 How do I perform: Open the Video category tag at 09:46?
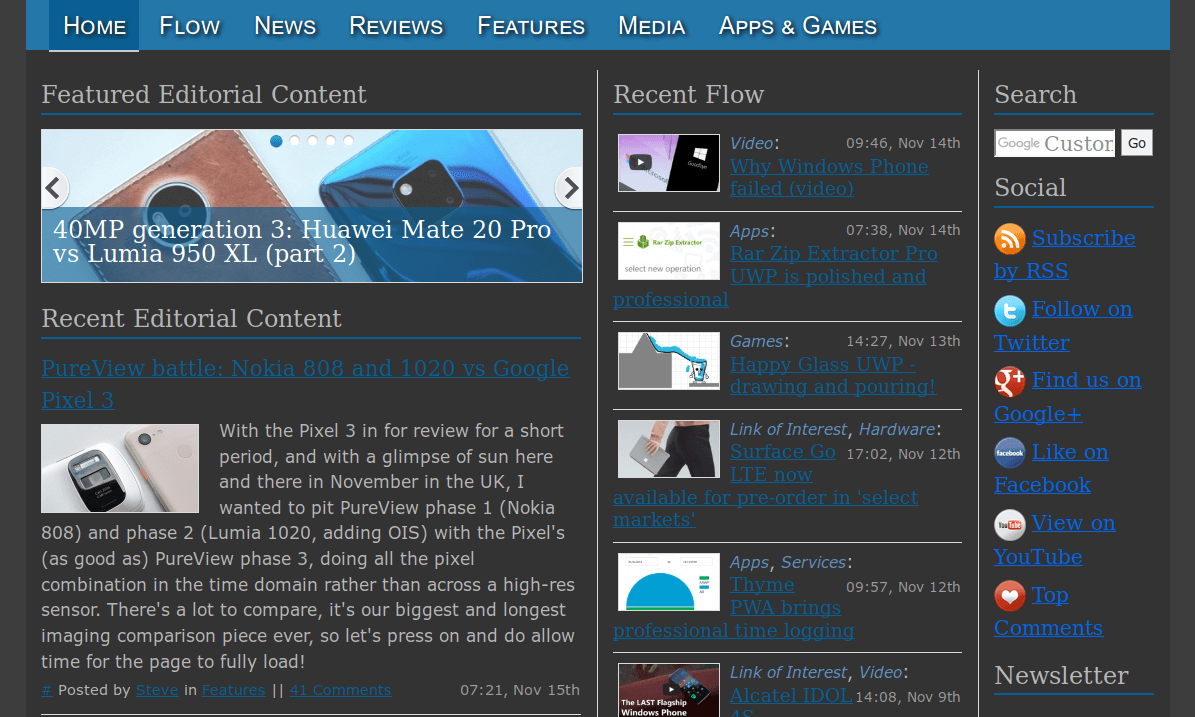751,143
